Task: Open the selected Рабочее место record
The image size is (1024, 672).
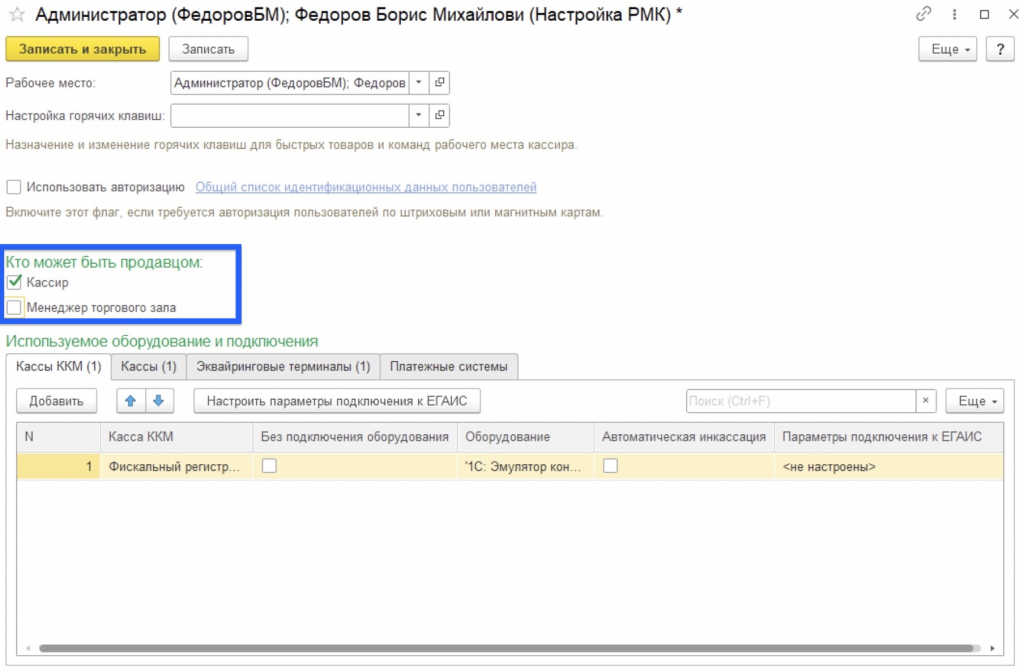Action: [440, 82]
